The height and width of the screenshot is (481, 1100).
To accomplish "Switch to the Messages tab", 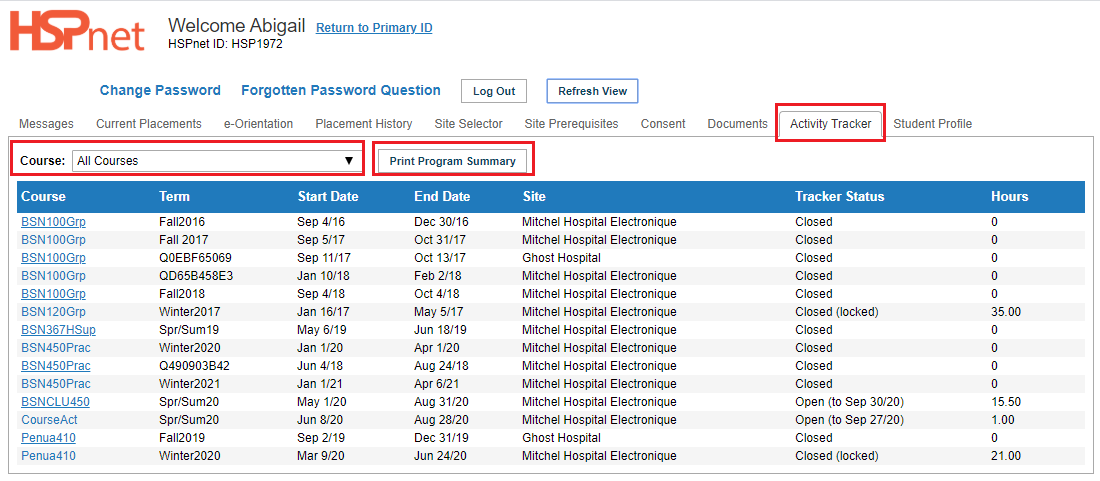I will click(x=46, y=124).
